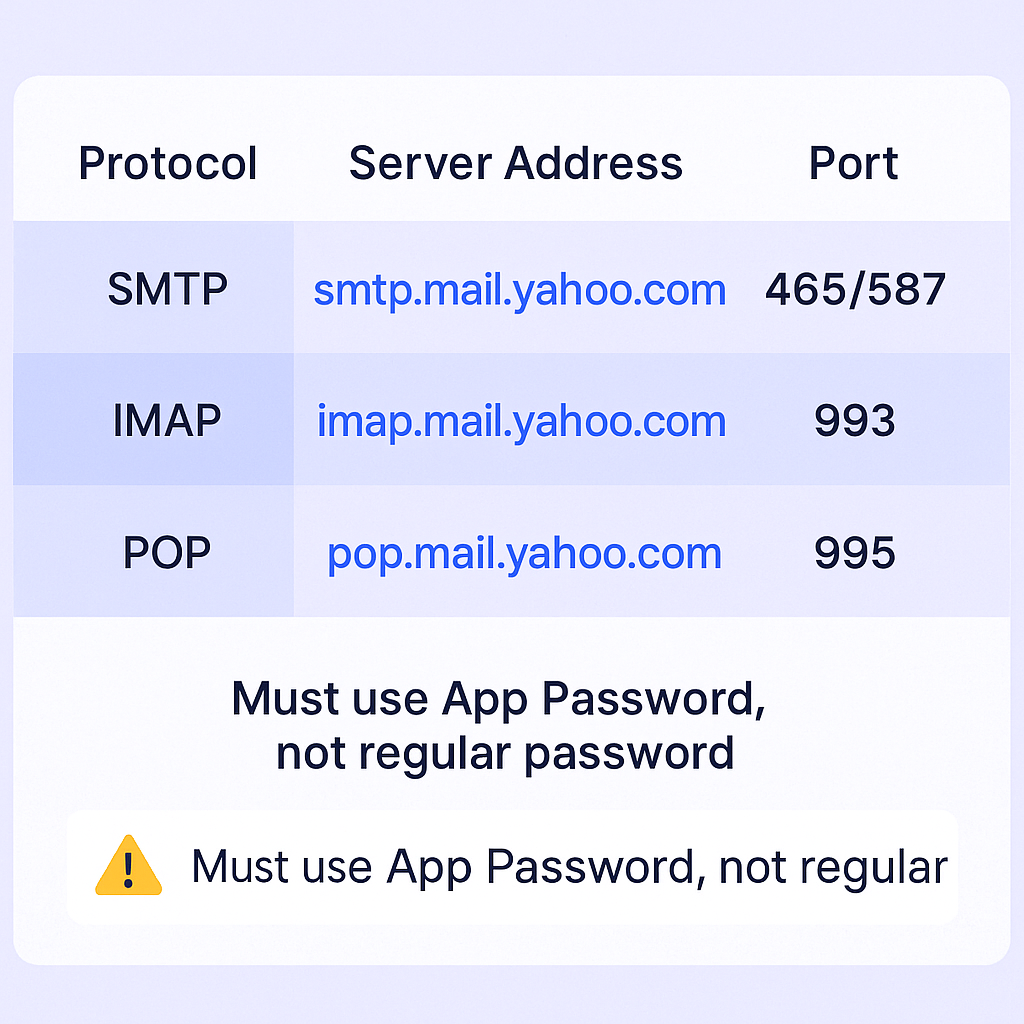This screenshot has width=1024, height=1024.
Task: Click 'Must use' in the warning banner
Action: tap(282, 867)
